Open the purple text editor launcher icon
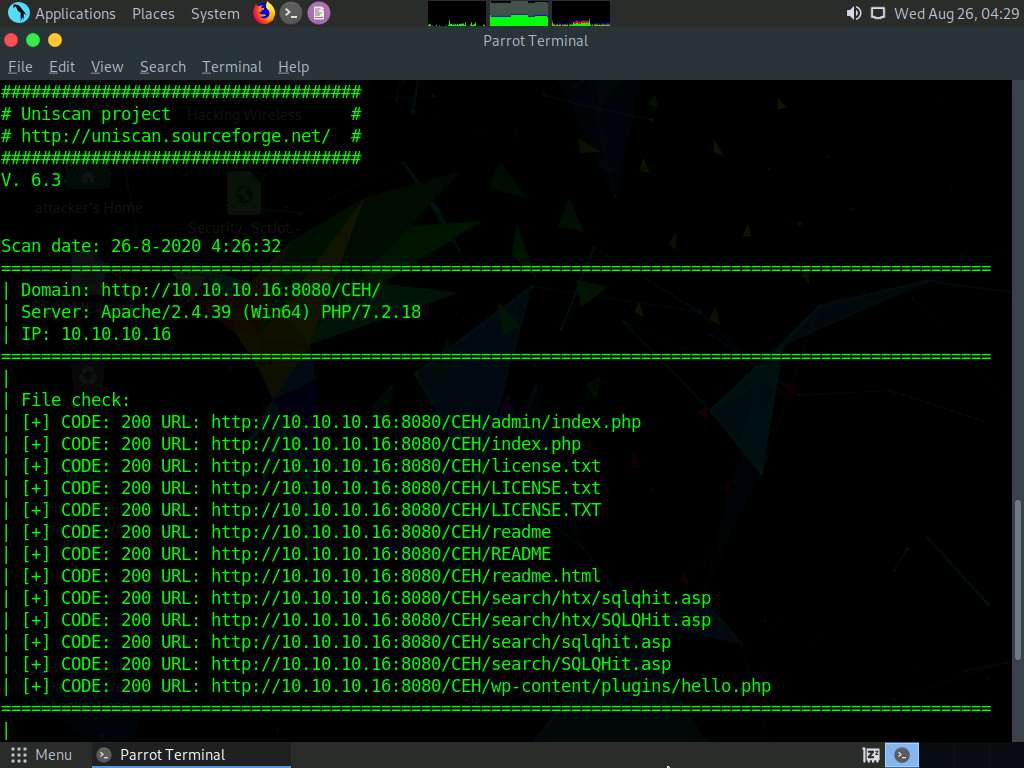Image resolution: width=1024 pixels, height=768 pixels. [319, 13]
